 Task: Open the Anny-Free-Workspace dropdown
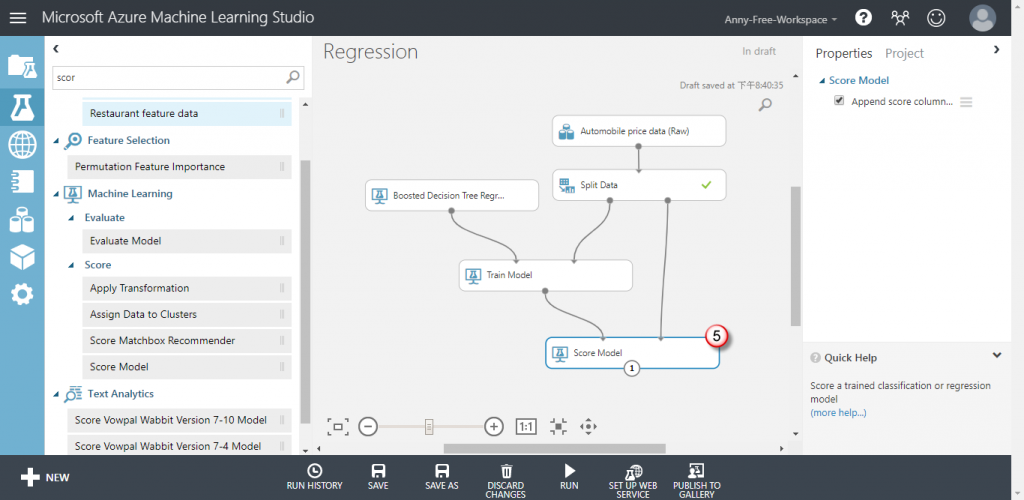tap(780, 20)
